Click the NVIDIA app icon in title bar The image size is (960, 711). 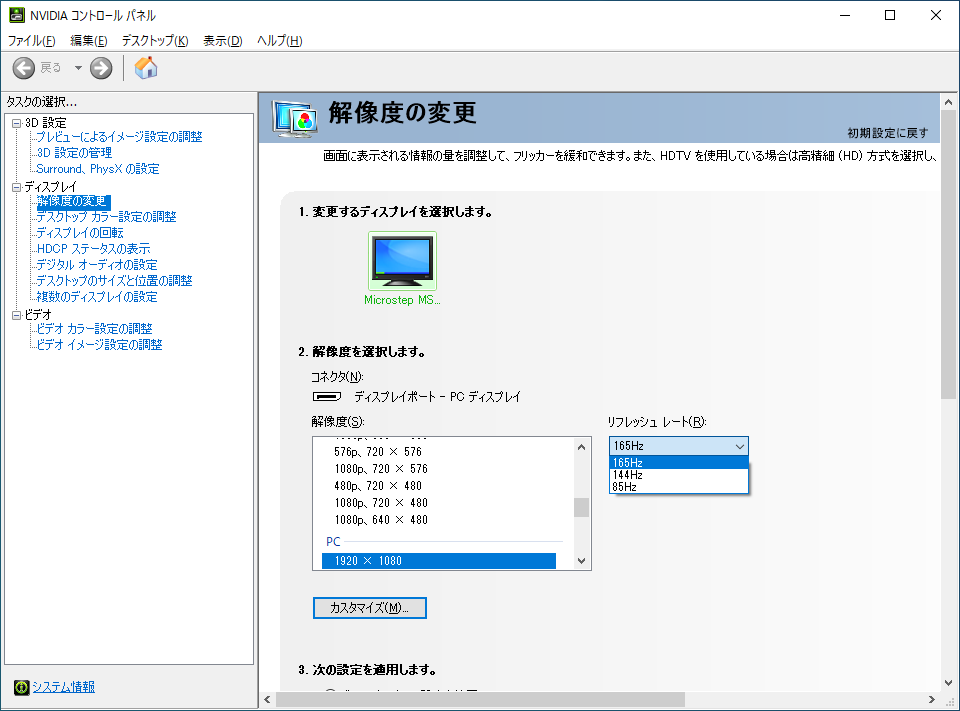(x=17, y=15)
